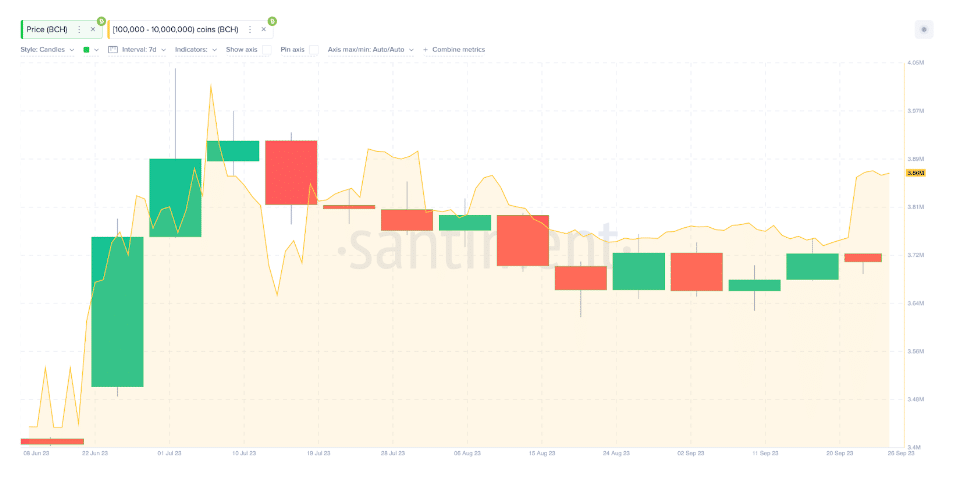Screen dimensions: 955x478
Task: Expand the Indicators dropdown
Action: [196, 50]
